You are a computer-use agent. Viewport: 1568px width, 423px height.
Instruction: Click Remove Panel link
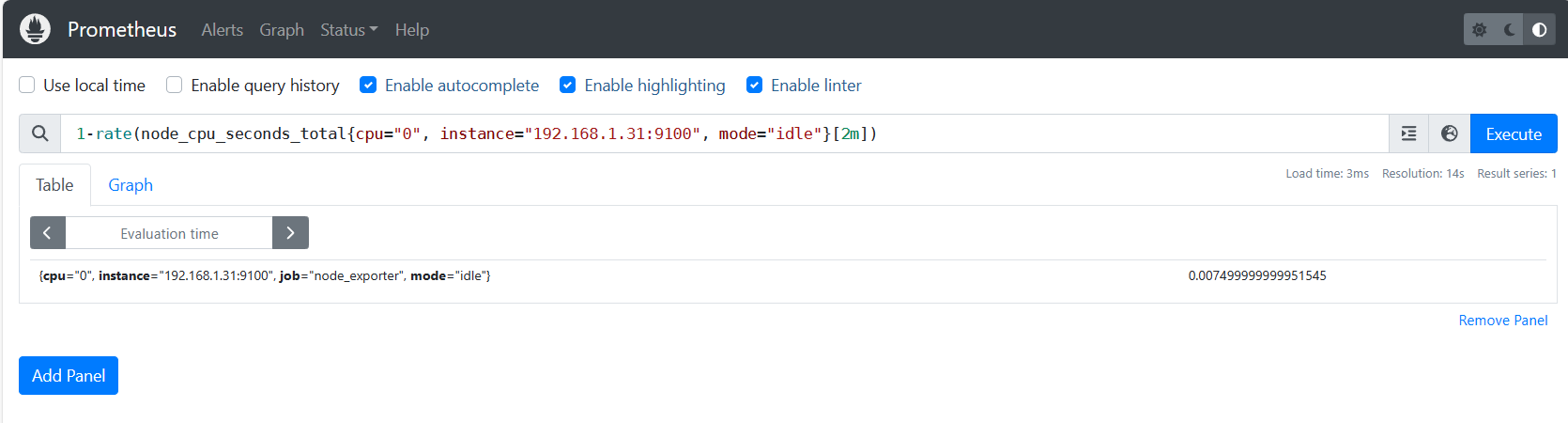pyautogui.click(x=1502, y=321)
